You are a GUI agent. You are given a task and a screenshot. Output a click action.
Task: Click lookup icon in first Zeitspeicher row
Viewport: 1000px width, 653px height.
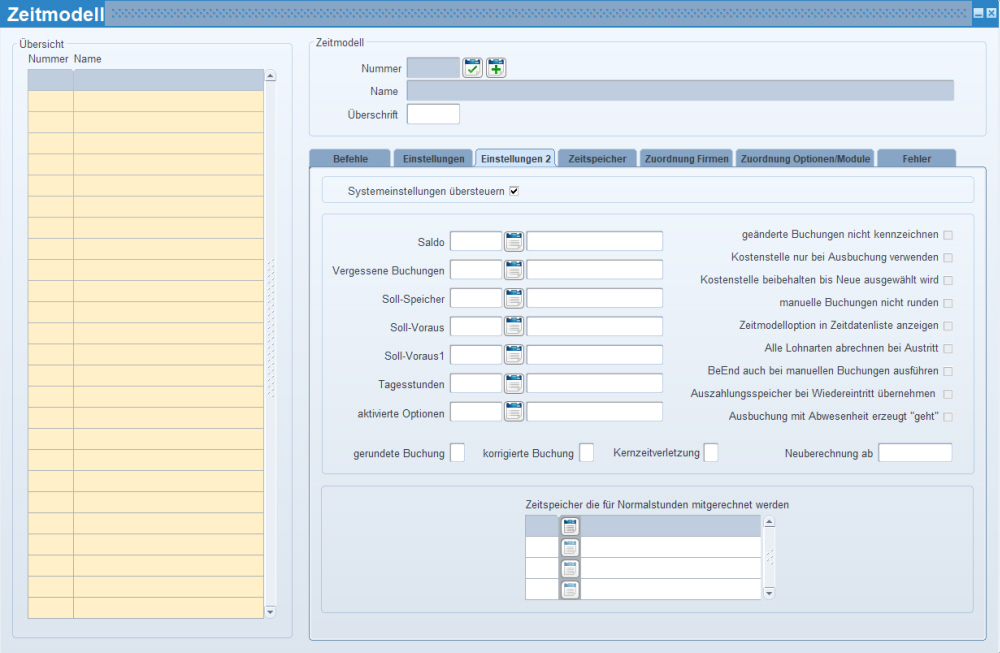tap(570, 526)
